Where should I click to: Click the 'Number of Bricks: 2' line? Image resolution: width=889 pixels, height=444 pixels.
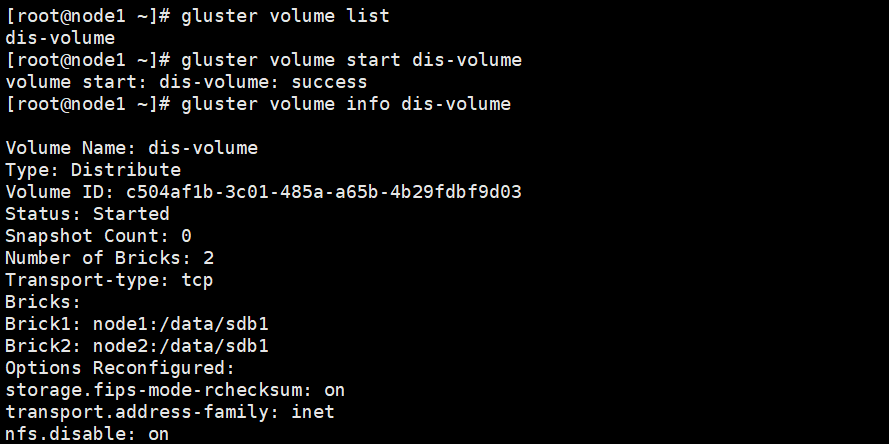(x=109, y=258)
